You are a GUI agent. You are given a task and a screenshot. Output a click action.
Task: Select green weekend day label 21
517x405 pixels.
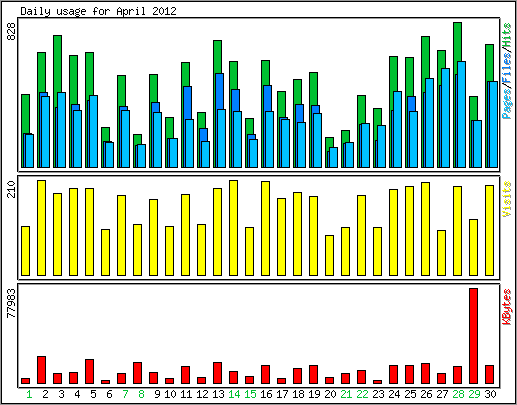point(346,395)
